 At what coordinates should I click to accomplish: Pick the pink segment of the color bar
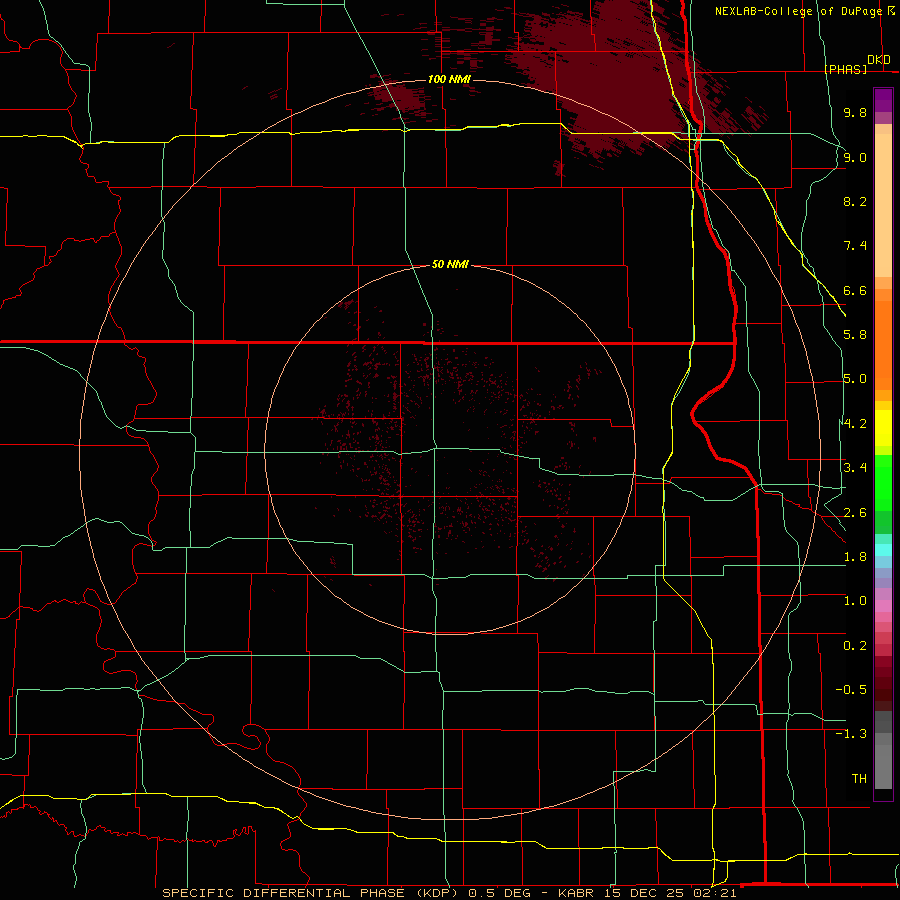click(883, 606)
